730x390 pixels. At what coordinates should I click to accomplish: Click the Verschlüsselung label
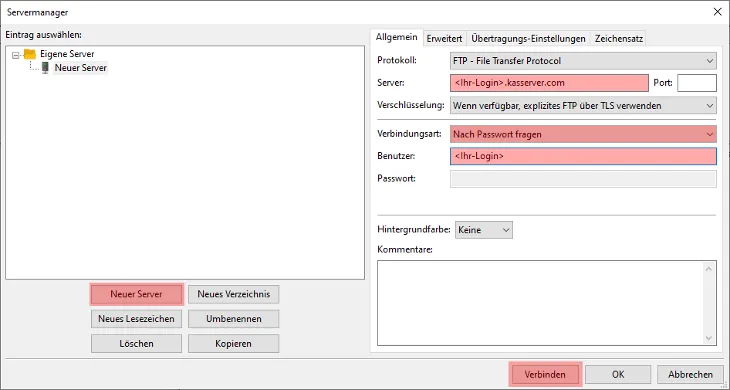tap(411, 105)
